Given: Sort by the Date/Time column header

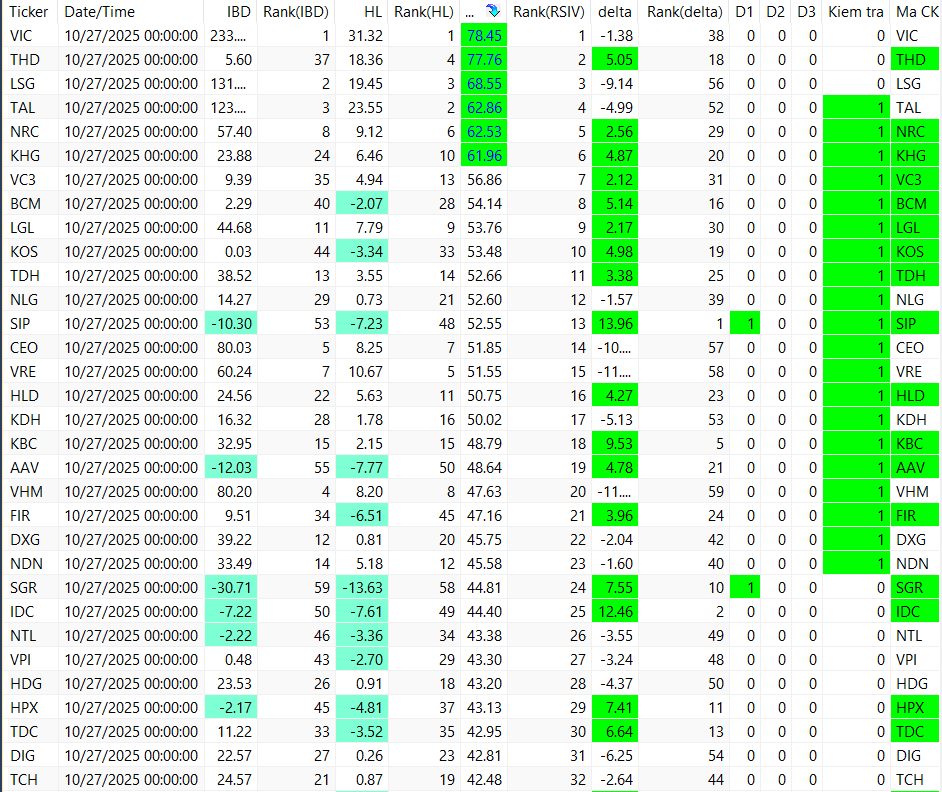Looking at the screenshot, I should tap(100, 11).
